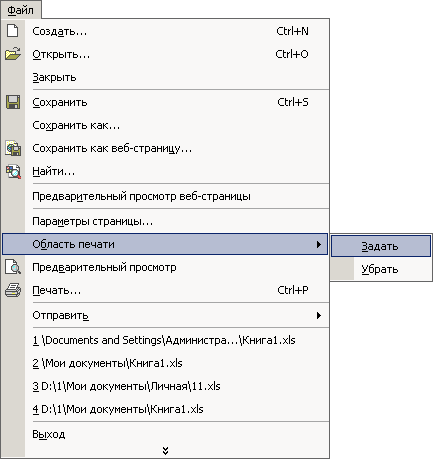
Task: Click the Ctrl+O shortcut text
Action: point(292,54)
